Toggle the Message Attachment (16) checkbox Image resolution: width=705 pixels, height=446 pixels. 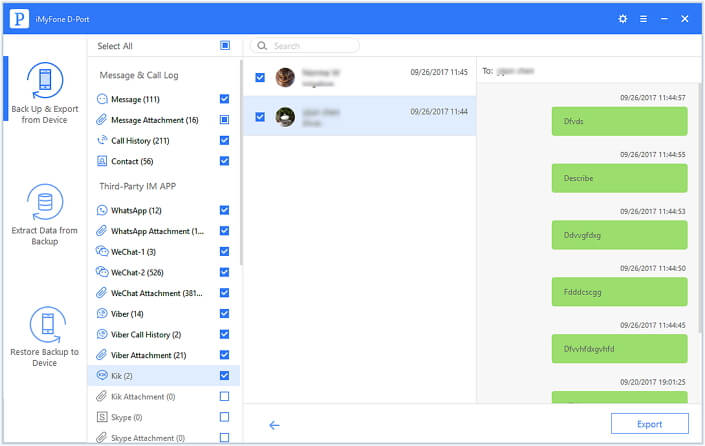[224, 120]
